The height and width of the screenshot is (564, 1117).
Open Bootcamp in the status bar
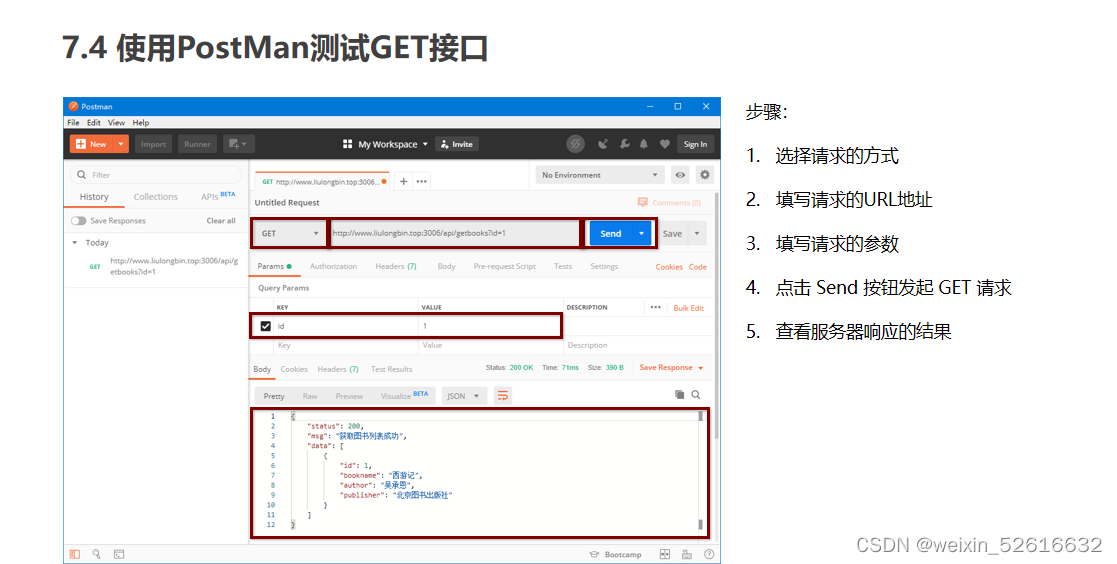(x=616, y=554)
